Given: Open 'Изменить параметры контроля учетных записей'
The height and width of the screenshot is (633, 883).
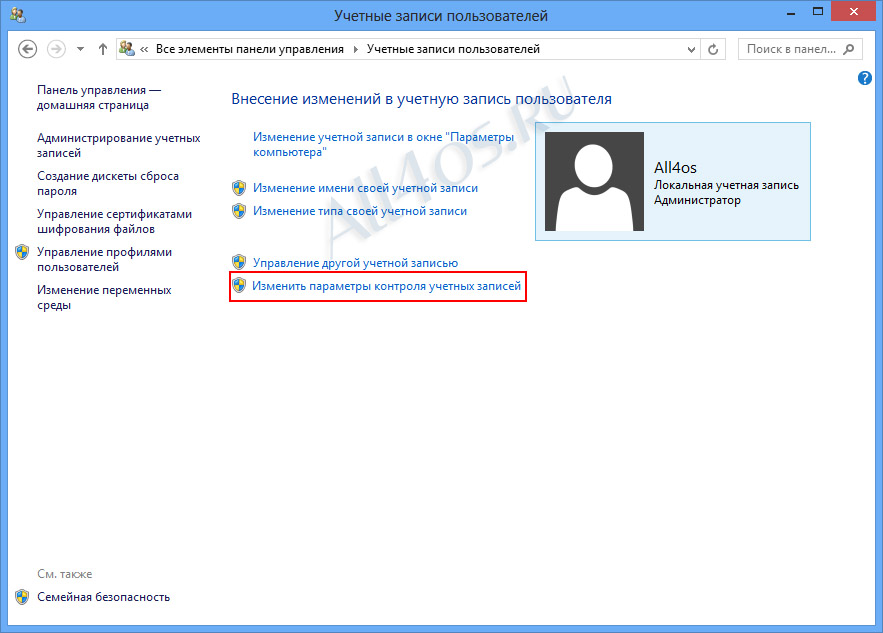Looking at the screenshot, I should click(386, 286).
